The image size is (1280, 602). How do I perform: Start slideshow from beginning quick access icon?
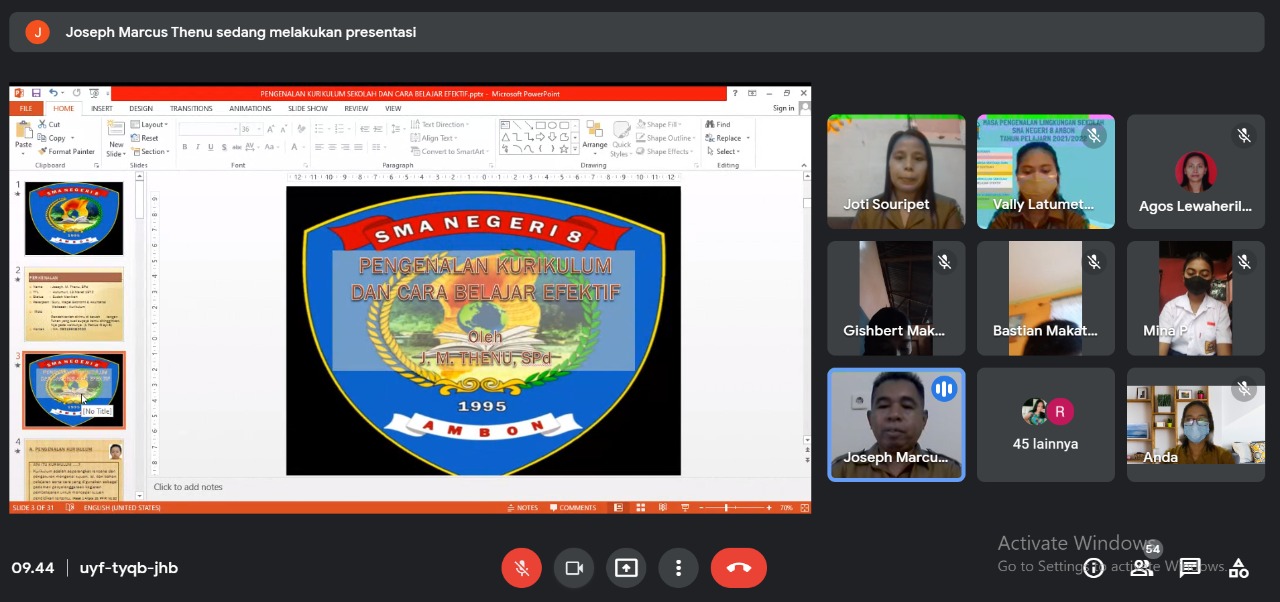[x=93, y=93]
